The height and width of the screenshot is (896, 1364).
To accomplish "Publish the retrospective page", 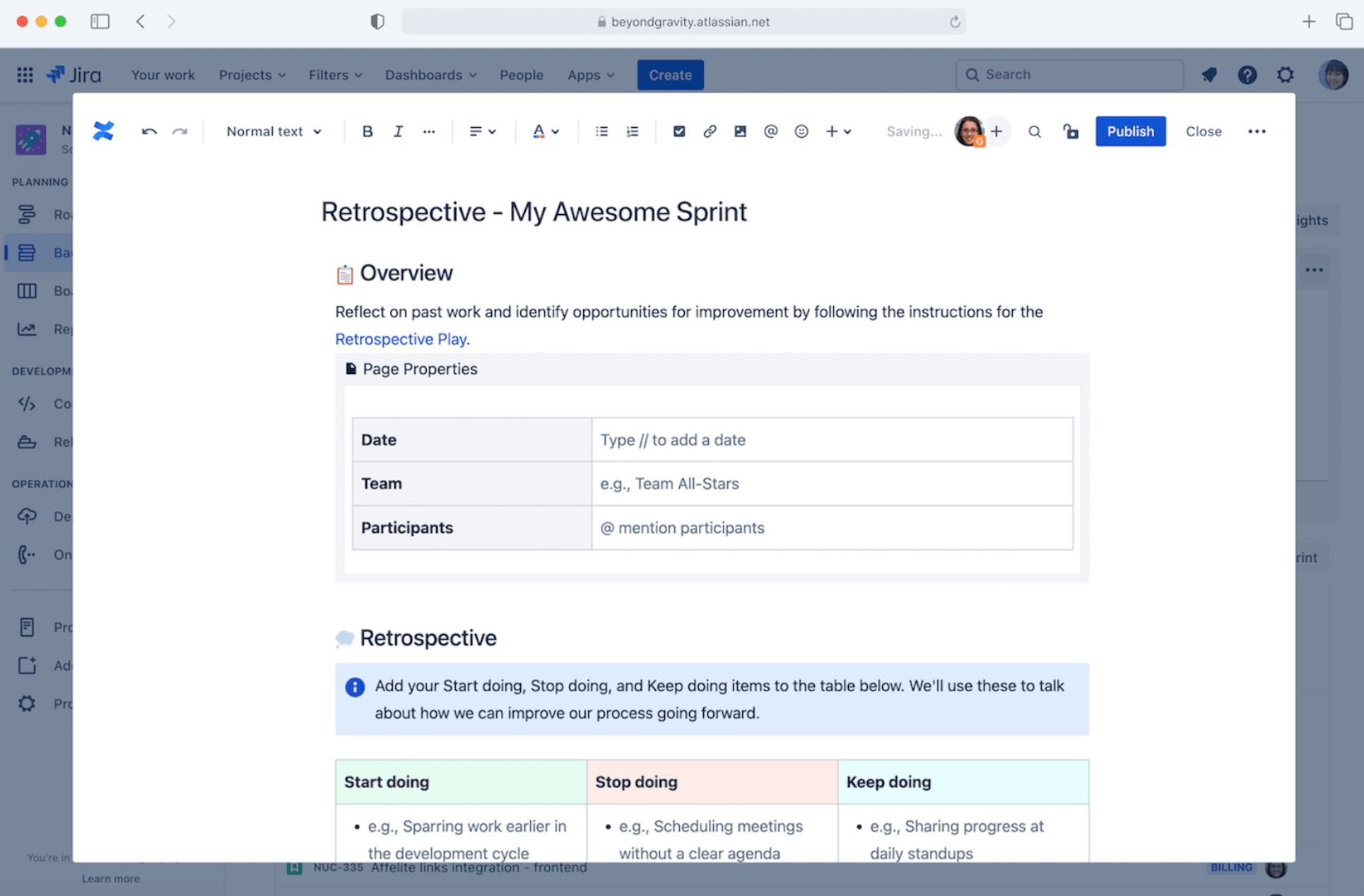I will coord(1129,131).
